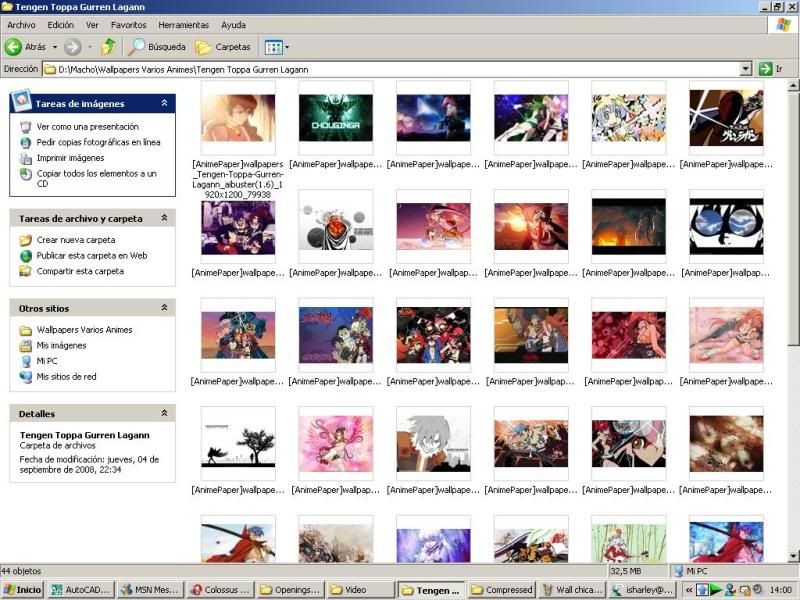The height and width of the screenshot is (600, 800).
Task: Click the Compartir esta carpeta link
Action: [x=80, y=271]
